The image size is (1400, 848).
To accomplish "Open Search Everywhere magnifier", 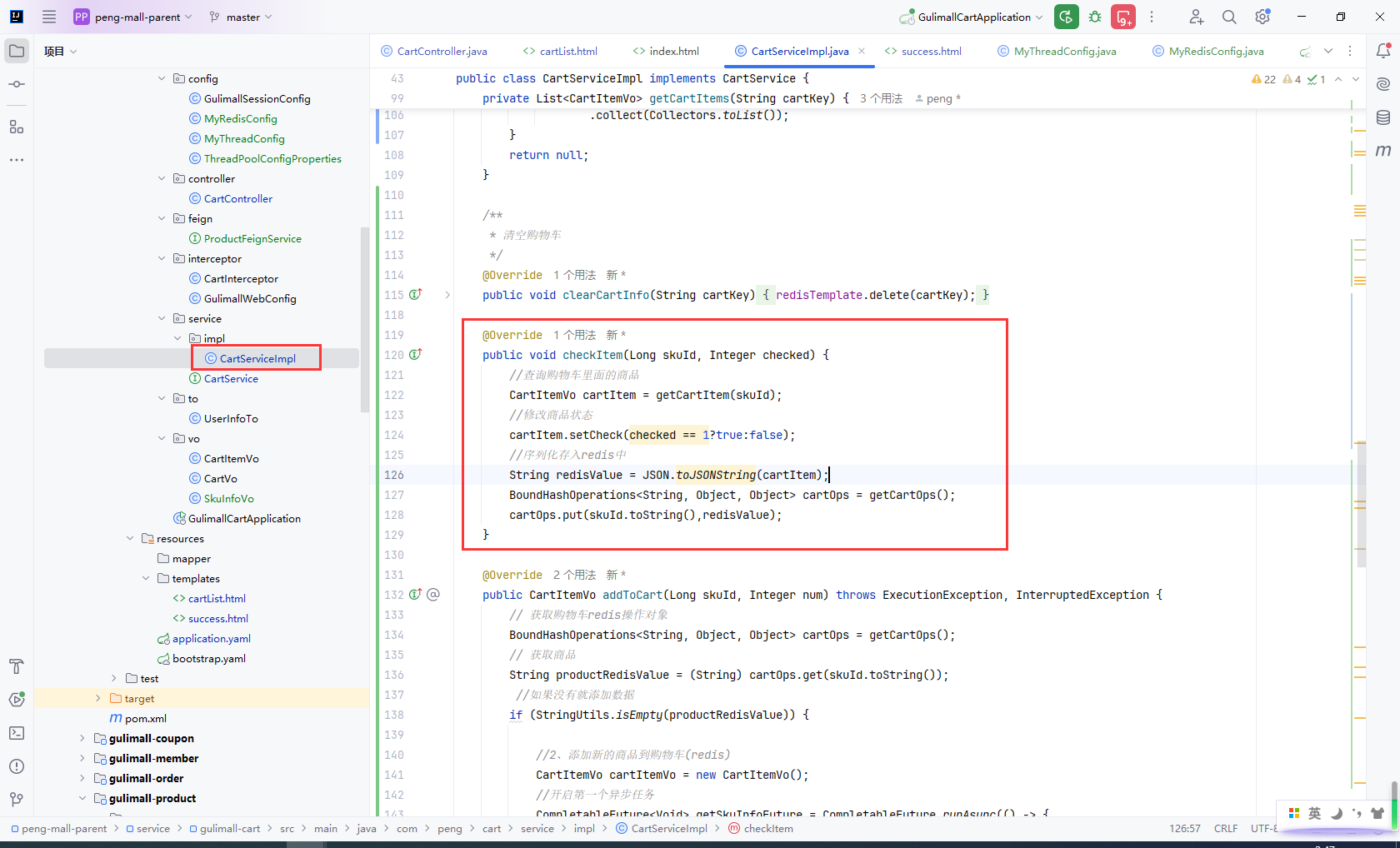I will pyautogui.click(x=1229, y=17).
